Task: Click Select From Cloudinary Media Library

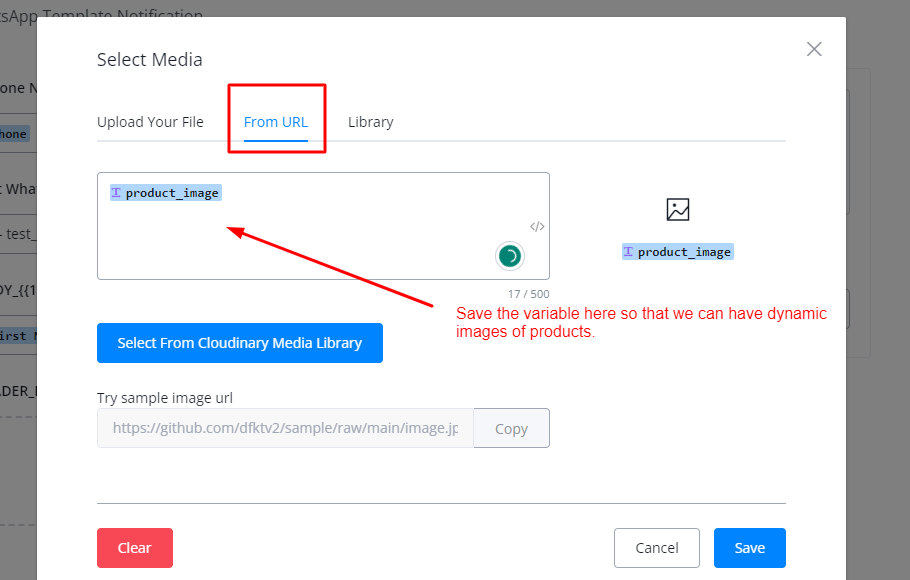Action: (240, 343)
